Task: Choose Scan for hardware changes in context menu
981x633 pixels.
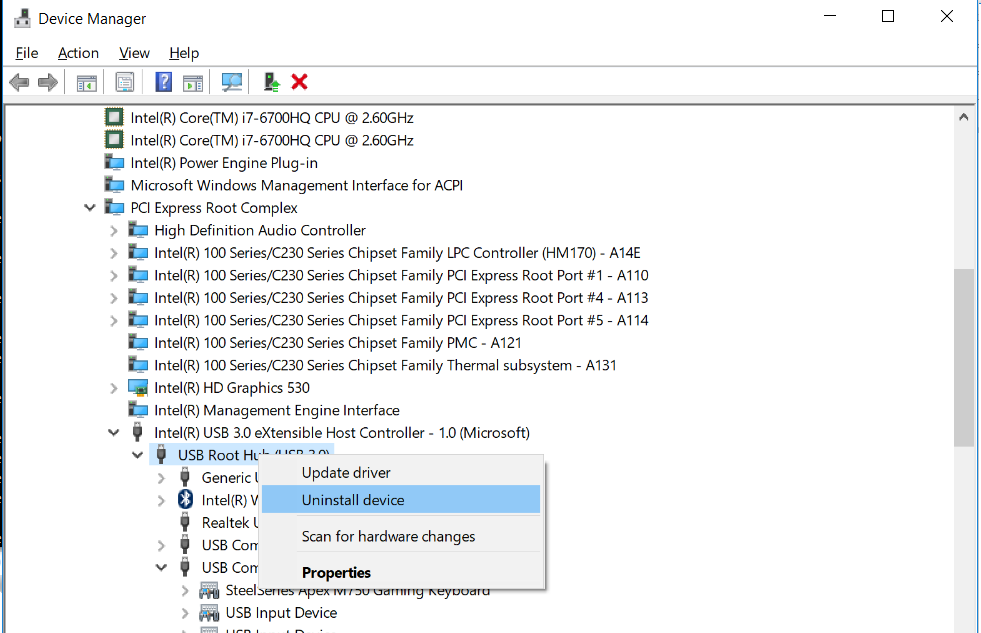Action: (400, 537)
